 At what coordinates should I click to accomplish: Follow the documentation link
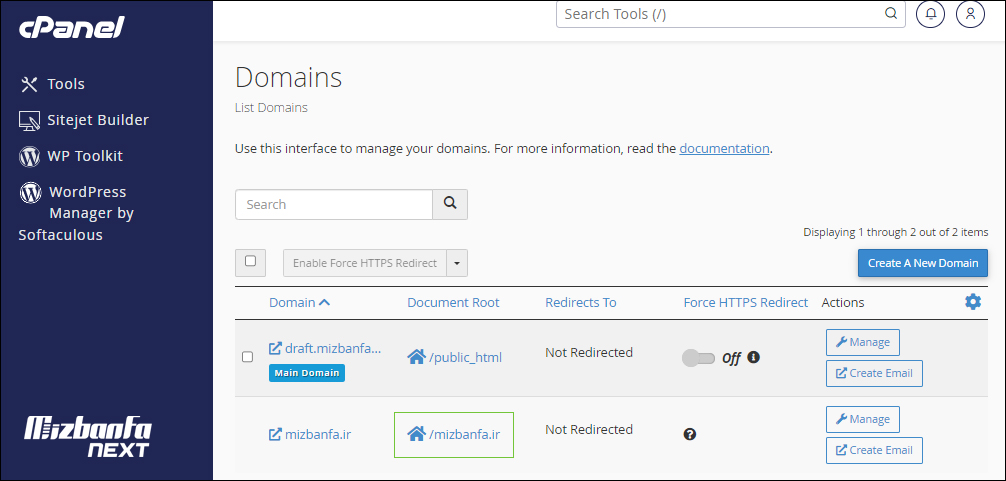724,149
